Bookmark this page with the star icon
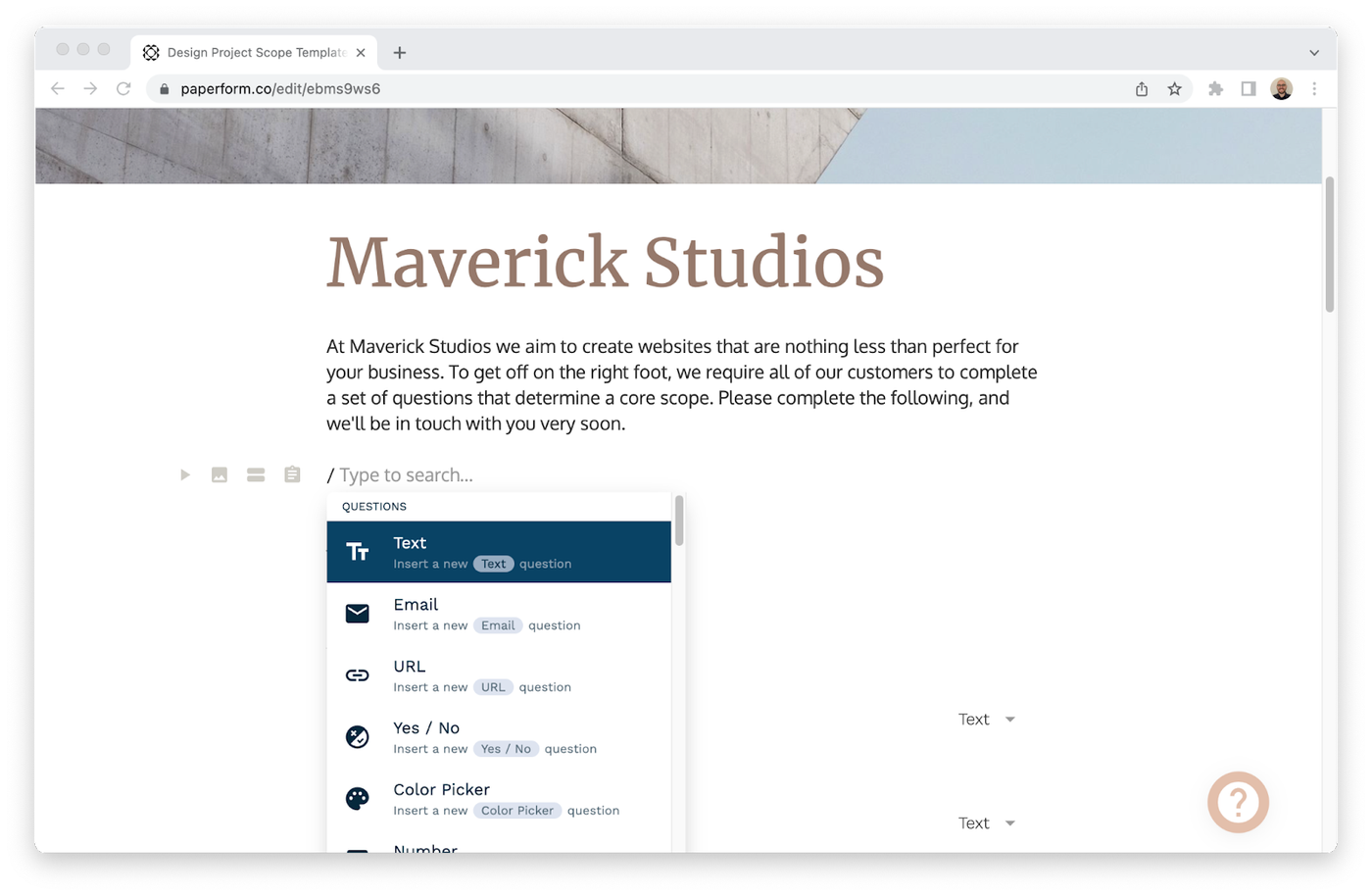This screenshot has height=896, width=1372. [x=1174, y=89]
